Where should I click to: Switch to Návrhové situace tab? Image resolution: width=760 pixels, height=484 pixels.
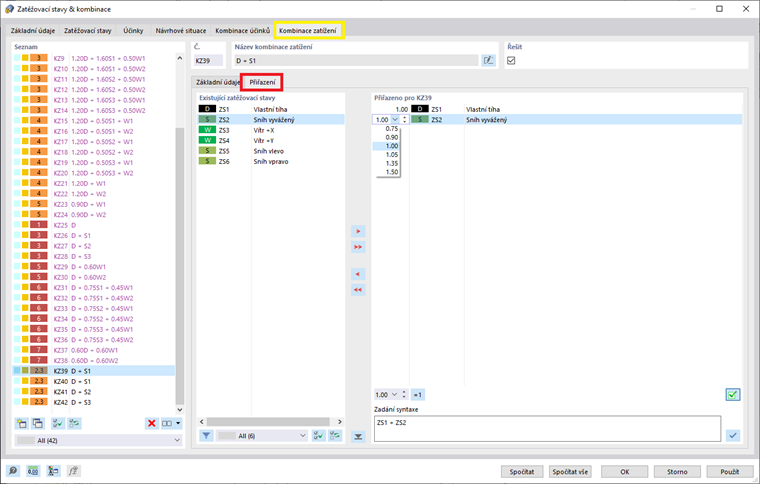(x=181, y=31)
